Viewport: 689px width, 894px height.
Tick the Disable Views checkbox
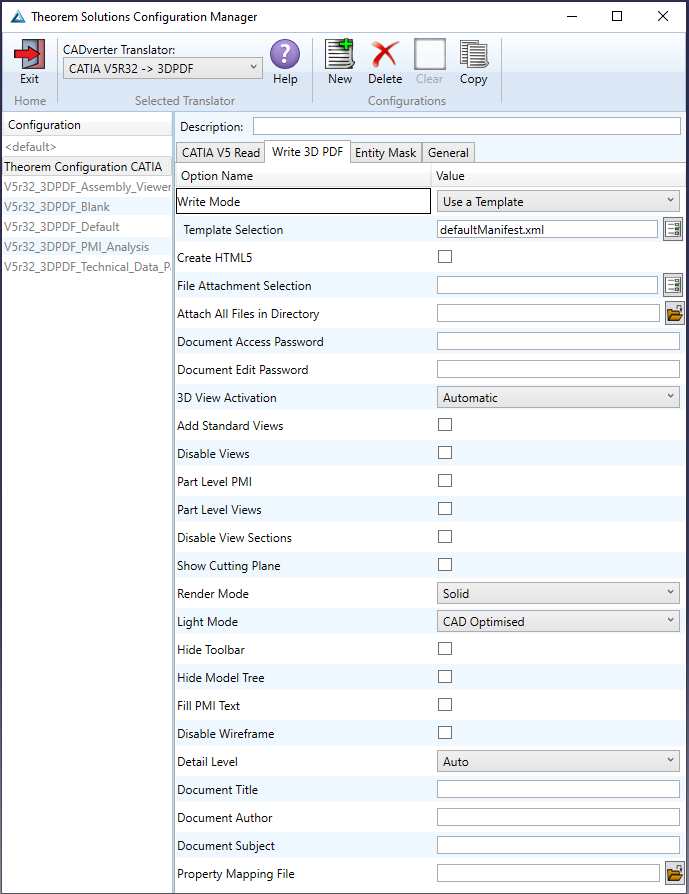445,453
